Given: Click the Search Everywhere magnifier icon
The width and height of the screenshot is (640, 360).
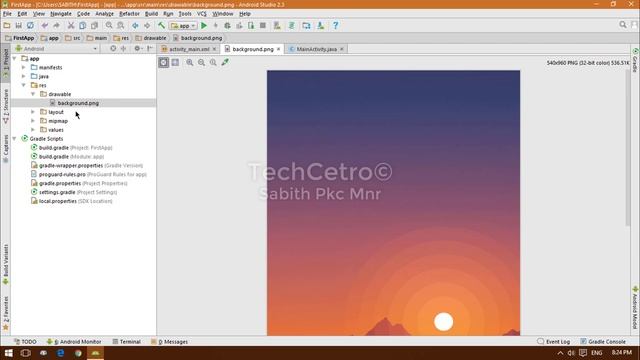Looking at the screenshot, I should click(623, 25).
